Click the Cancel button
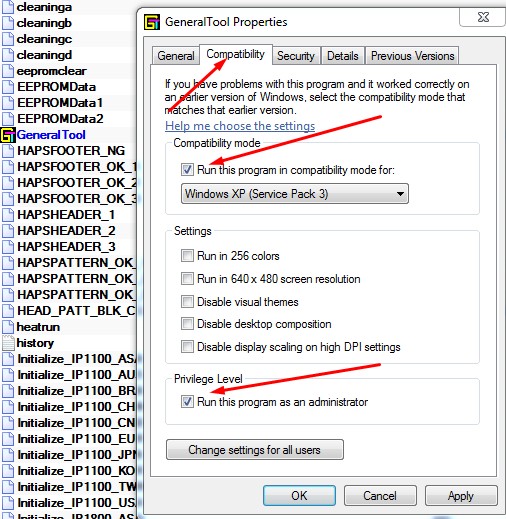Screen dimensions: 506x519 pyautogui.click(x=380, y=496)
